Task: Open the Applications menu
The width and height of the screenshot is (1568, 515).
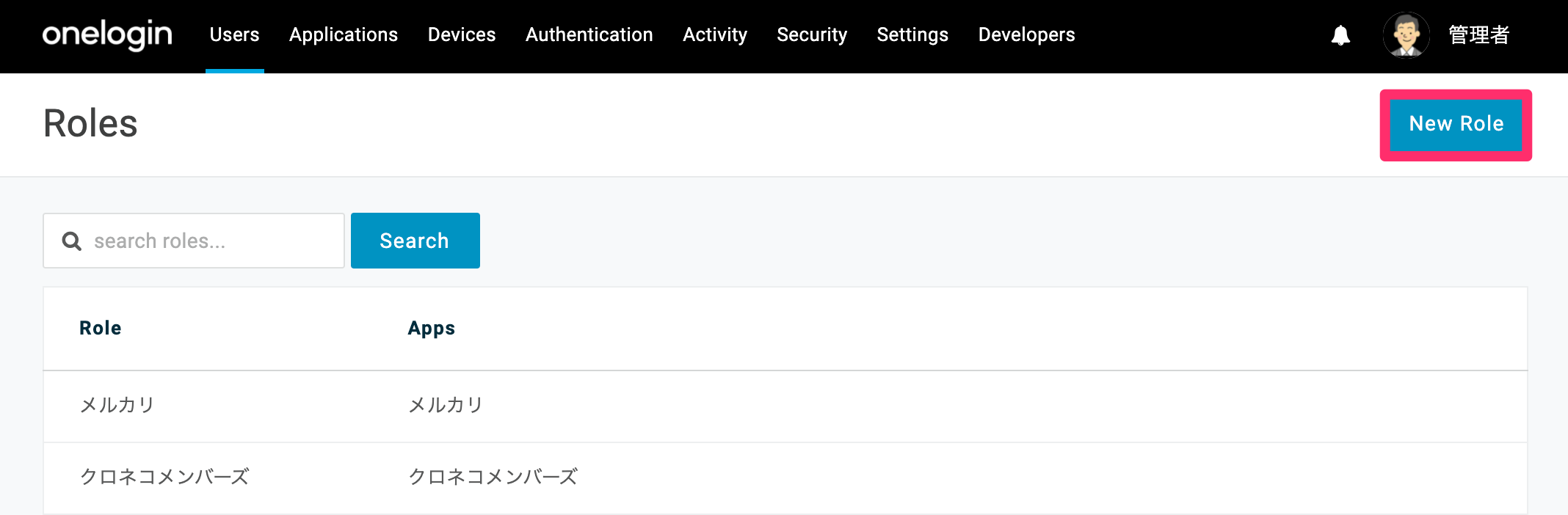Action: (344, 34)
